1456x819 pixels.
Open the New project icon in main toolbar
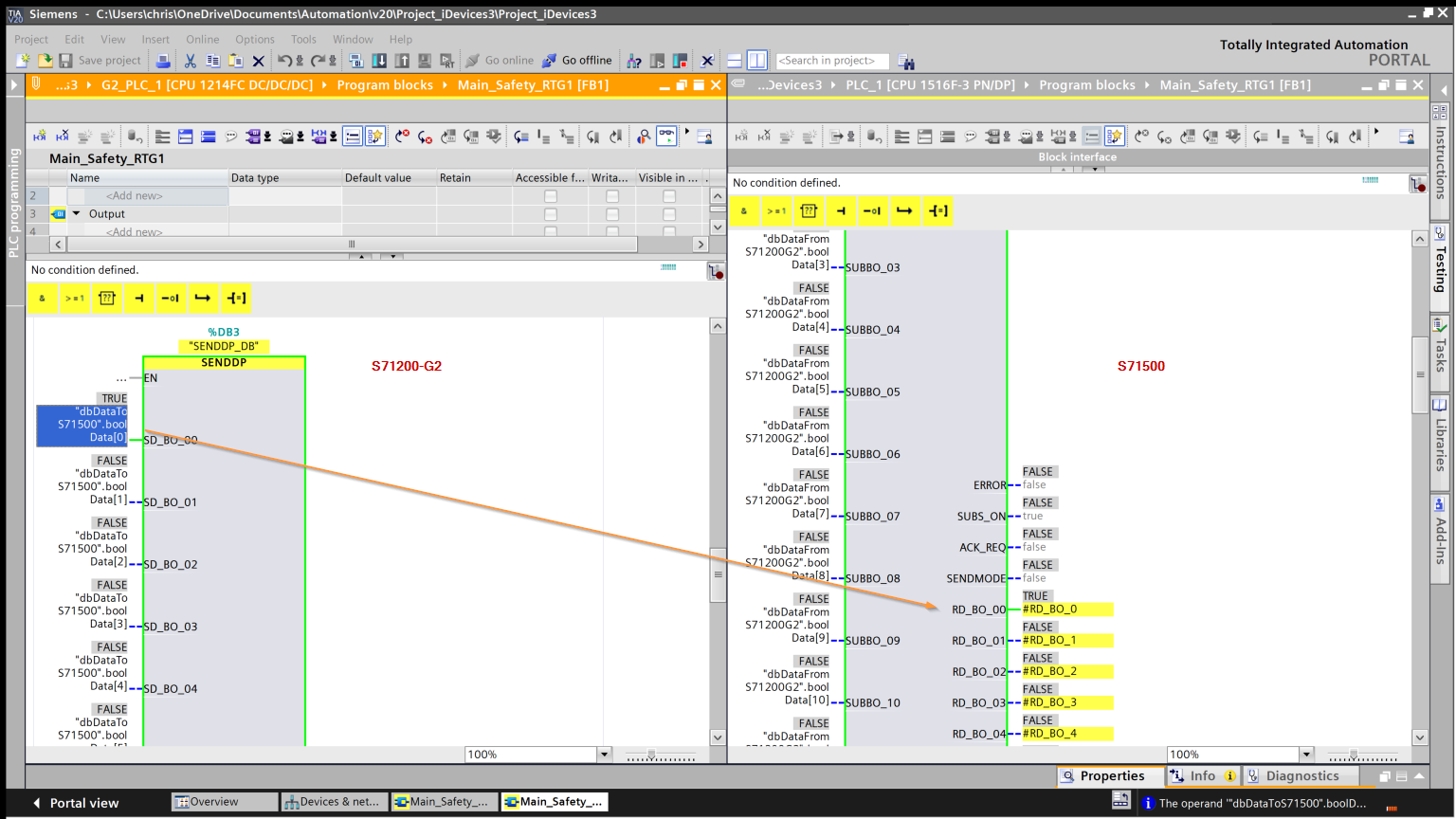[x=23, y=61]
